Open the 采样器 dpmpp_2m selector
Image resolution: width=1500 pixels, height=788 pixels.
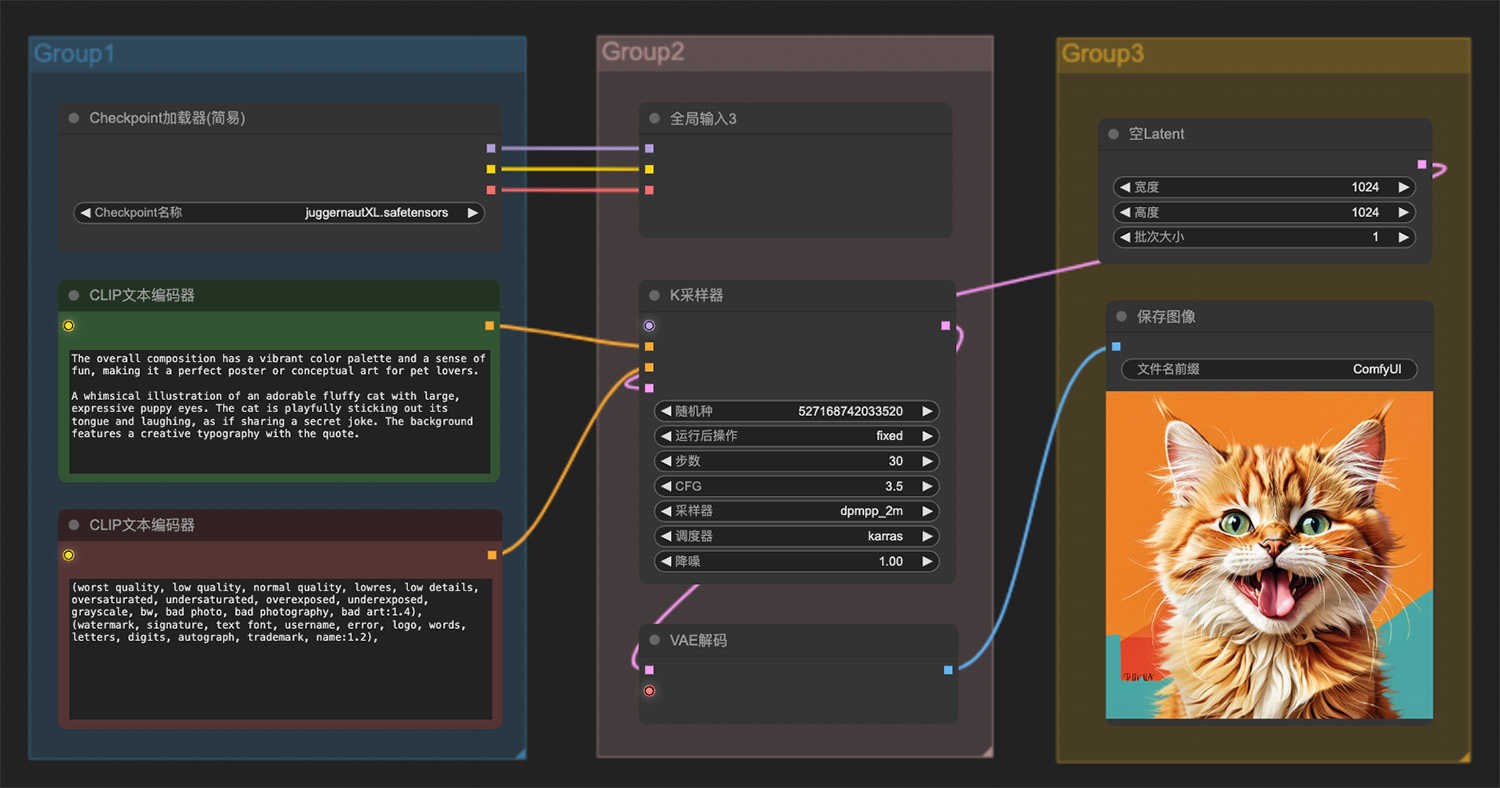click(x=797, y=511)
